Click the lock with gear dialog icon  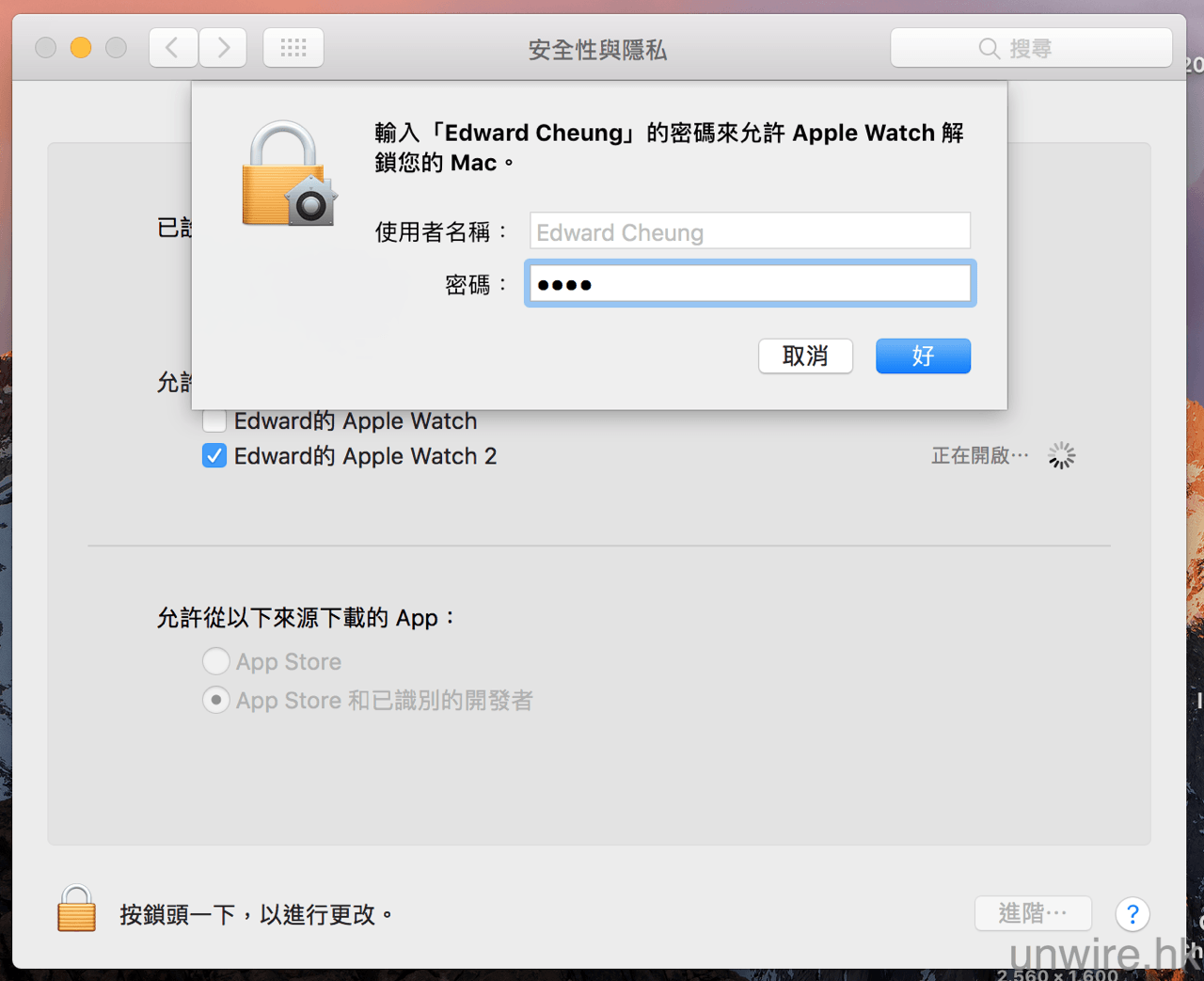point(289,174)
